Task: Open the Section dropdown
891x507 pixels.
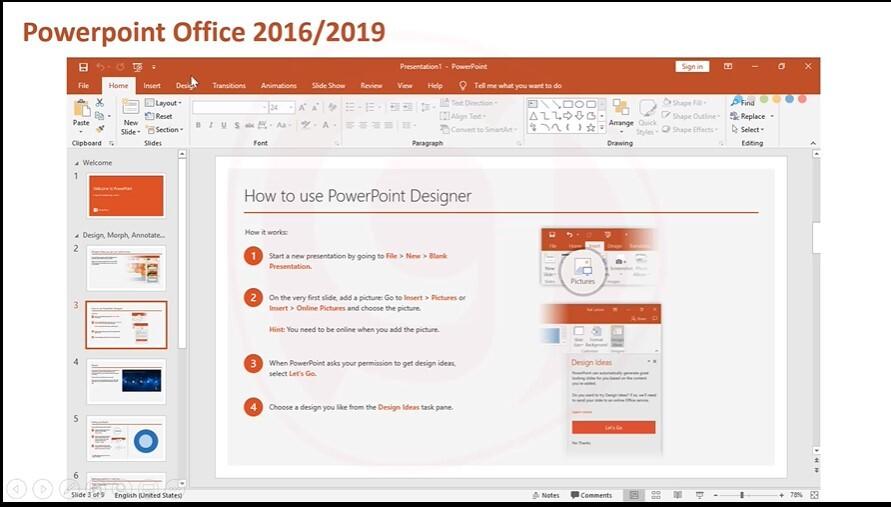Action: pyautogui.click(x=164, y=130)
